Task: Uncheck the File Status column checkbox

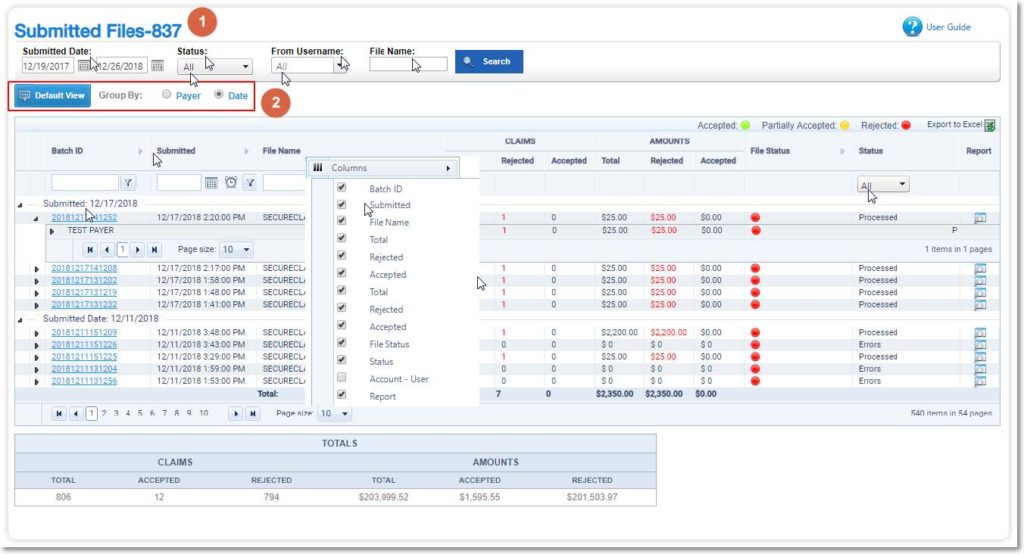Action: coord(342,343)
